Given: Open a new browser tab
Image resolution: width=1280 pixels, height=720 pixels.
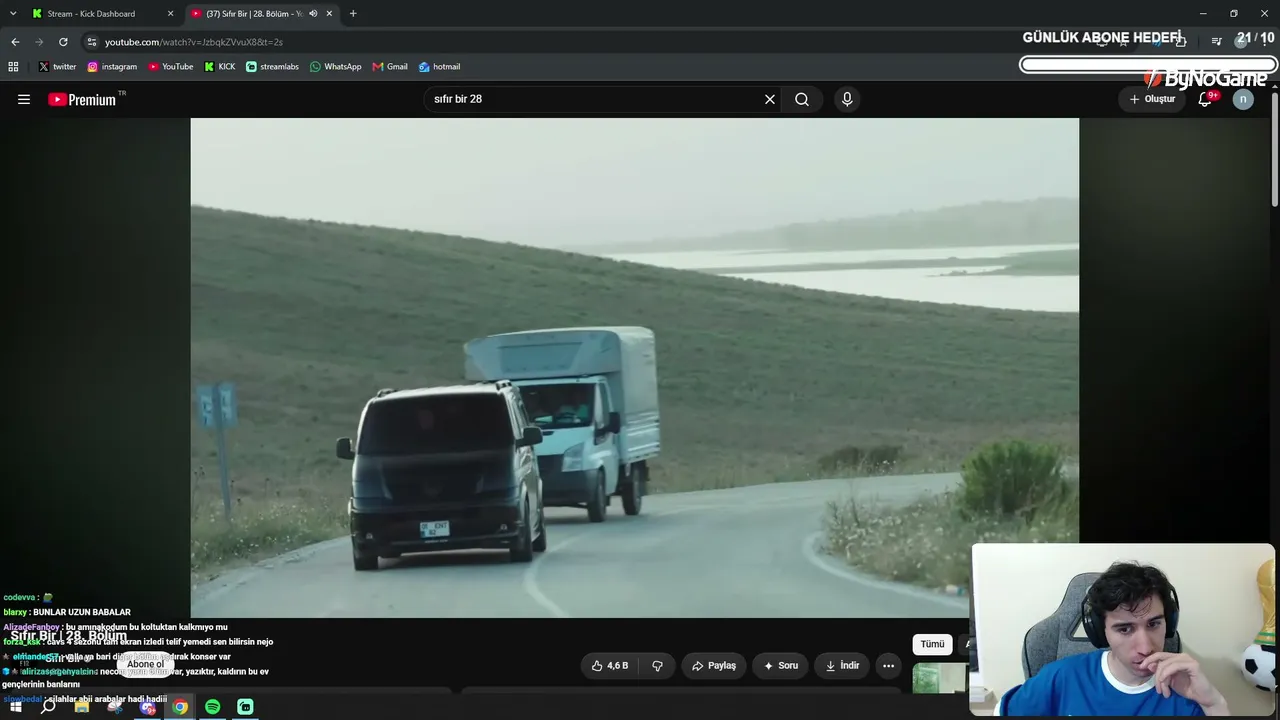Looking at the screenshot, I should tap(353, 13).
